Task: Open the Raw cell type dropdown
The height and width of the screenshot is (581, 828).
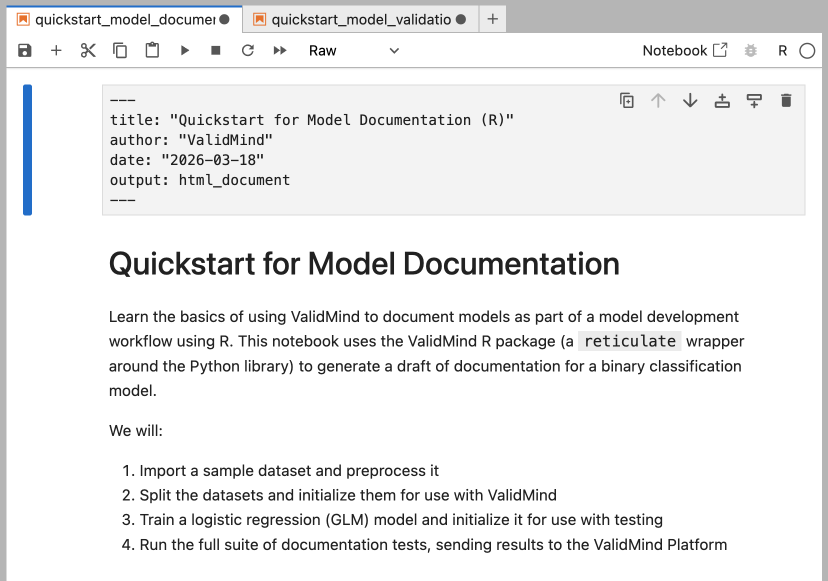Action: [x=353, y=50]
